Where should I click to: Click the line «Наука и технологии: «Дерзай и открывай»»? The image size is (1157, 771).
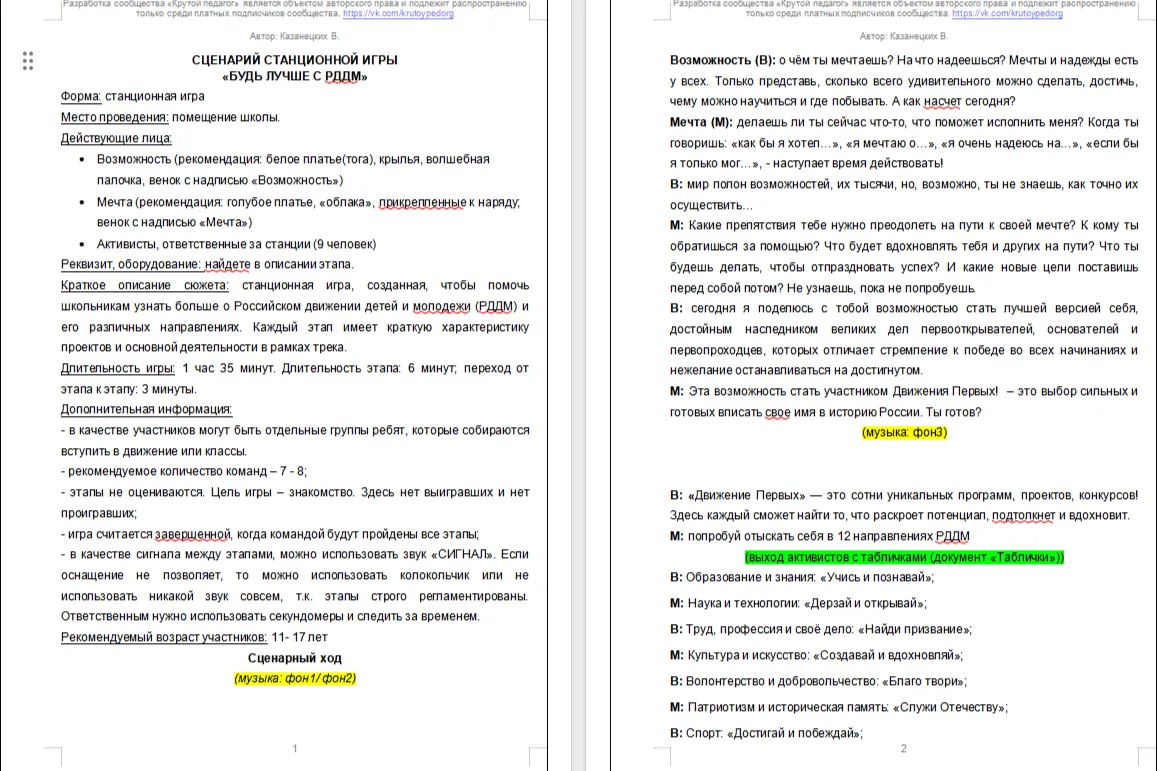(798, 604)
